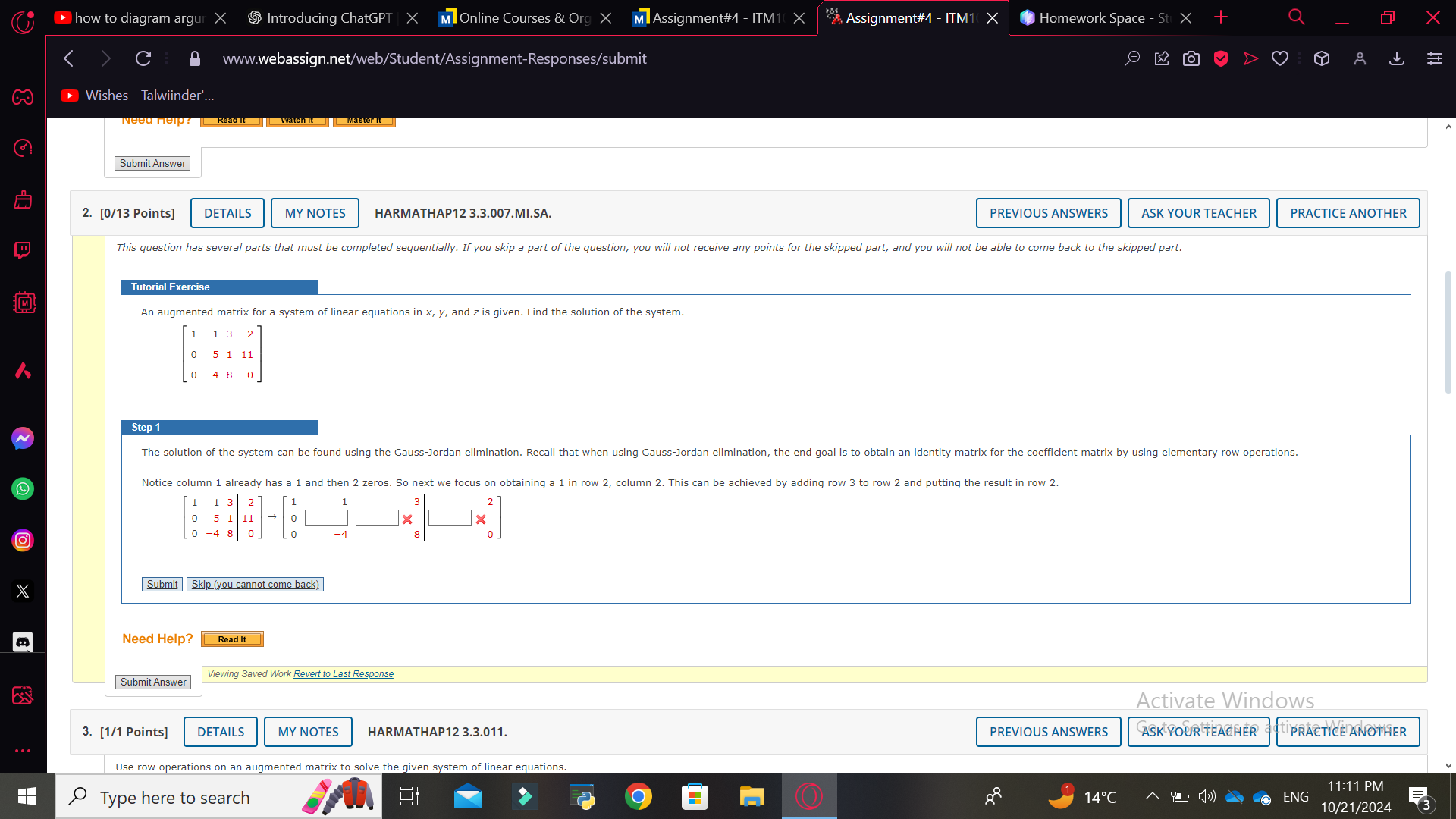Image resolution: width=1456 pixels, height=819 pixels.
Task: Click the Revert to Last Response link
Action: click(343, 673)
